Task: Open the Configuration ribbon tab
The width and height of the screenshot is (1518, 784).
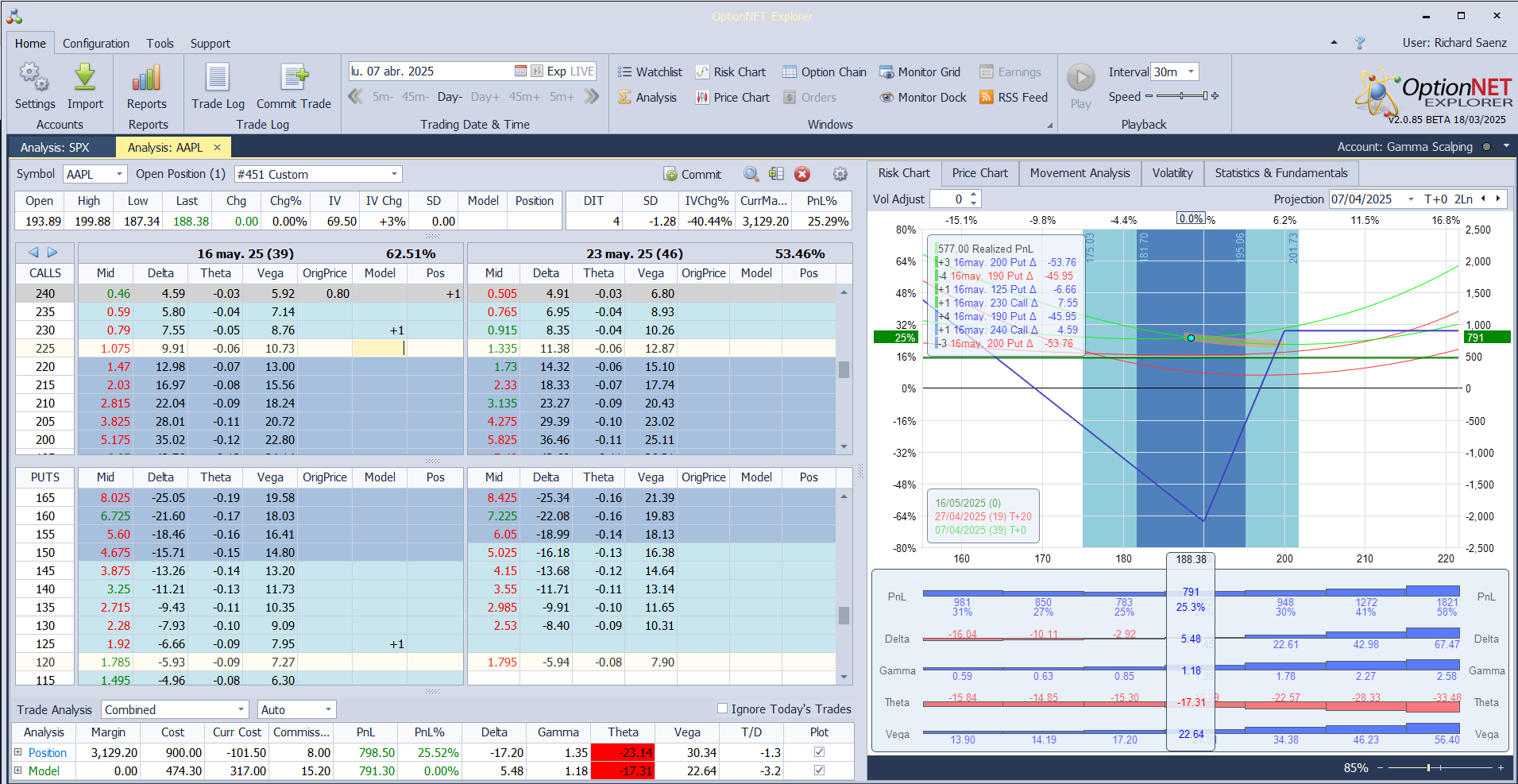Action: click(x=96, y=44)
